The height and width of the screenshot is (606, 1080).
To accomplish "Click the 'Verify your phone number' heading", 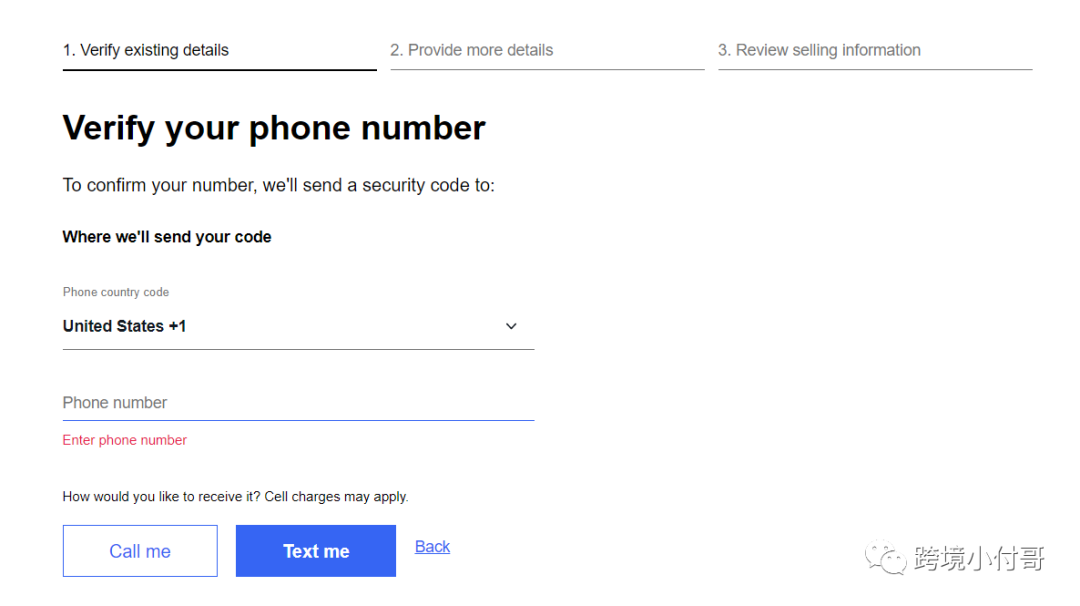I will pyautogui.click(x=274, y=128).
